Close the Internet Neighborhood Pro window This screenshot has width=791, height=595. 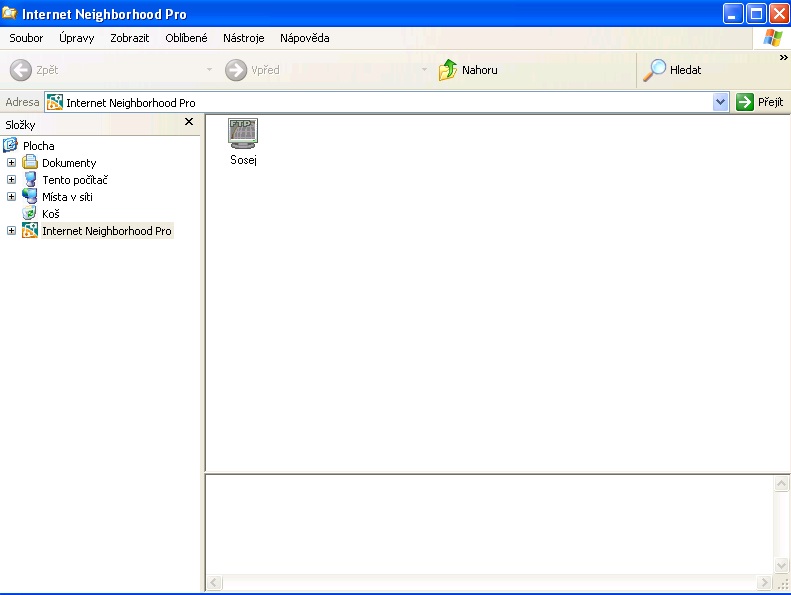tap(779, 14)
